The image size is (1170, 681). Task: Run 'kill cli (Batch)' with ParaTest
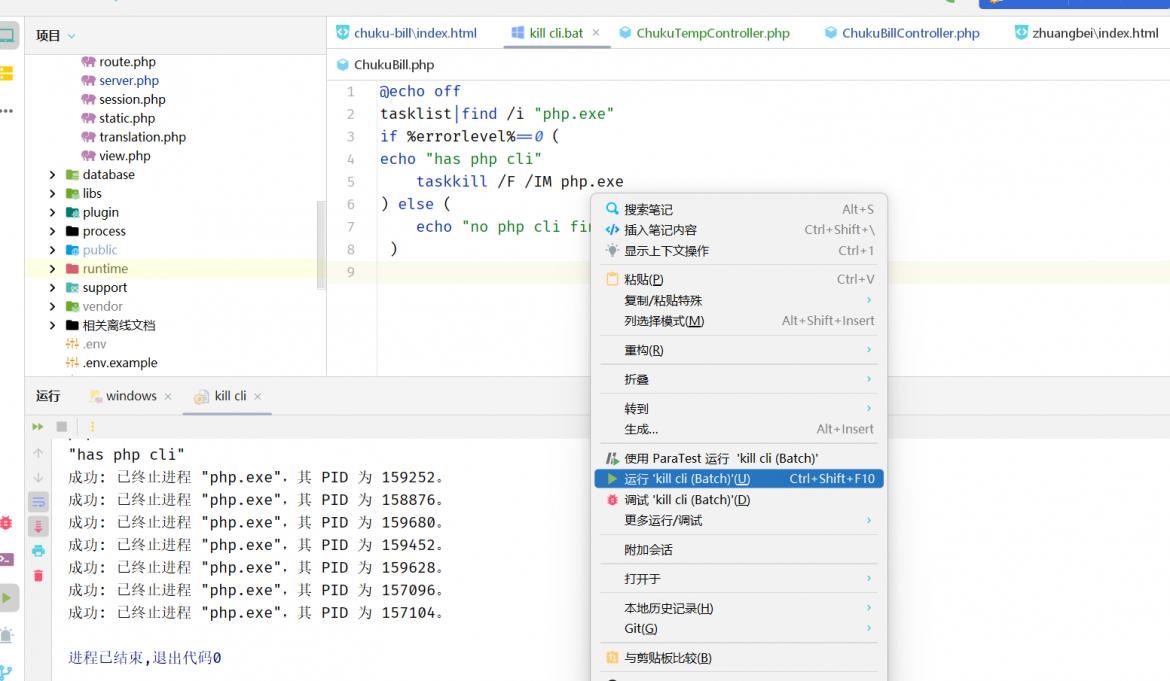pos(739,458)
